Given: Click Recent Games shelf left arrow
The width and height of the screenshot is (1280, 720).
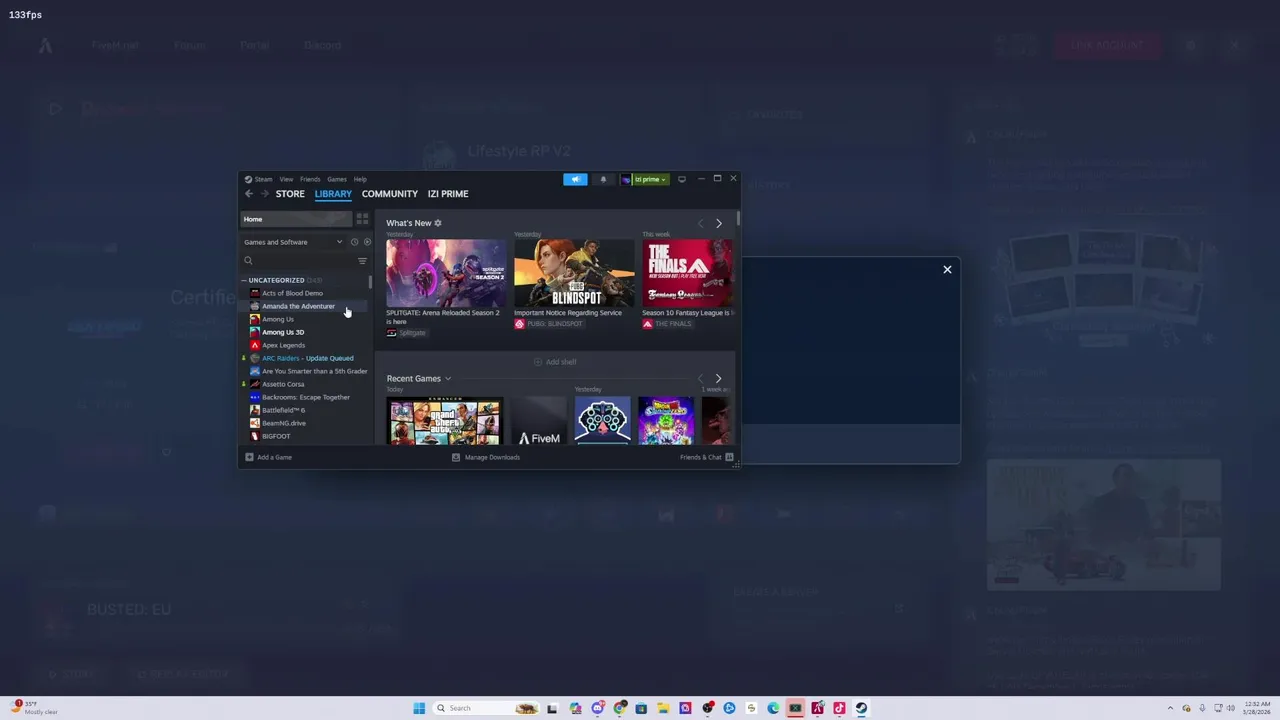Looking at the screenshot, I should coord(700,379).
